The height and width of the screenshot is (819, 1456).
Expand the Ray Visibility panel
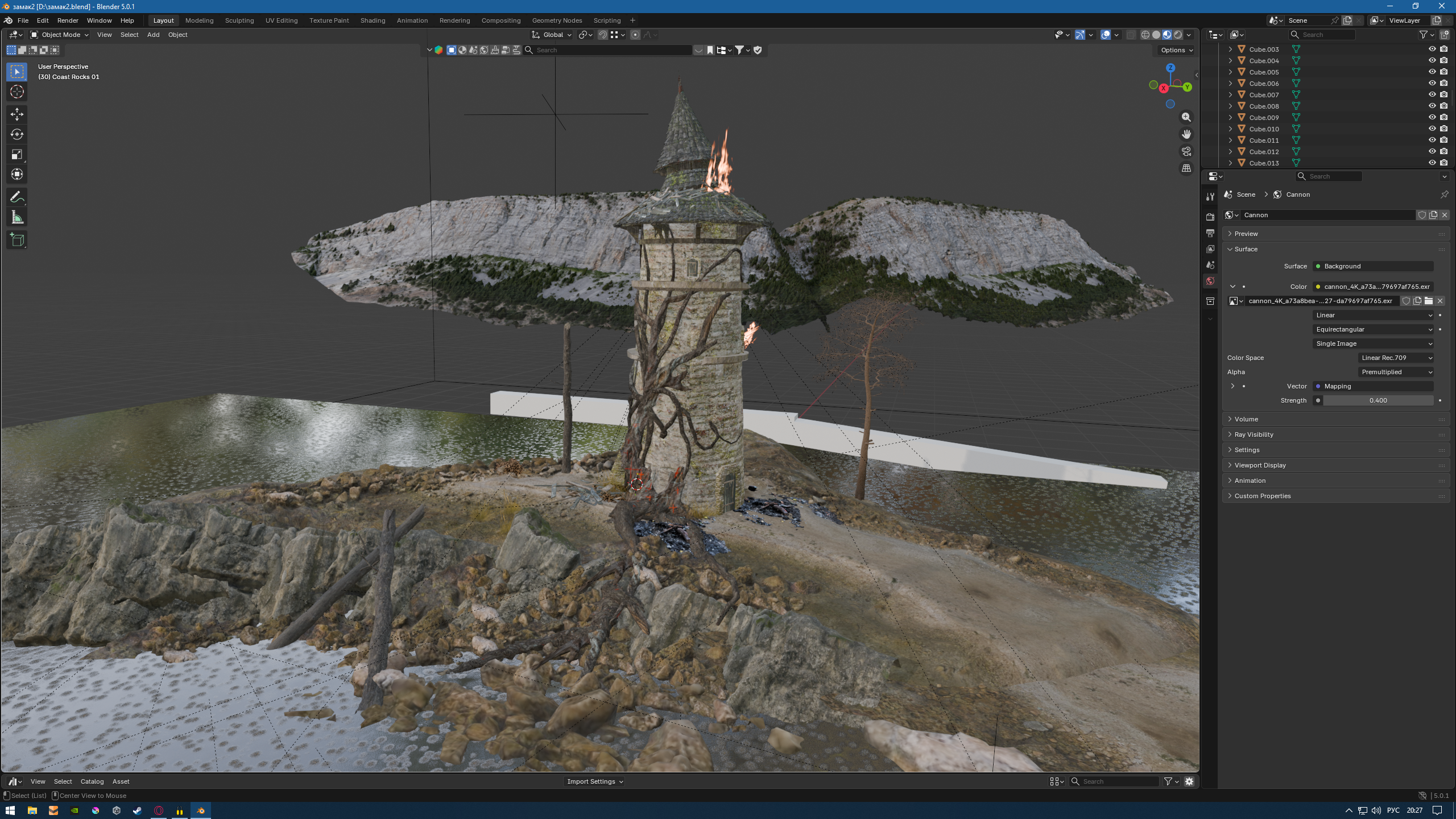coord(1335,435)
